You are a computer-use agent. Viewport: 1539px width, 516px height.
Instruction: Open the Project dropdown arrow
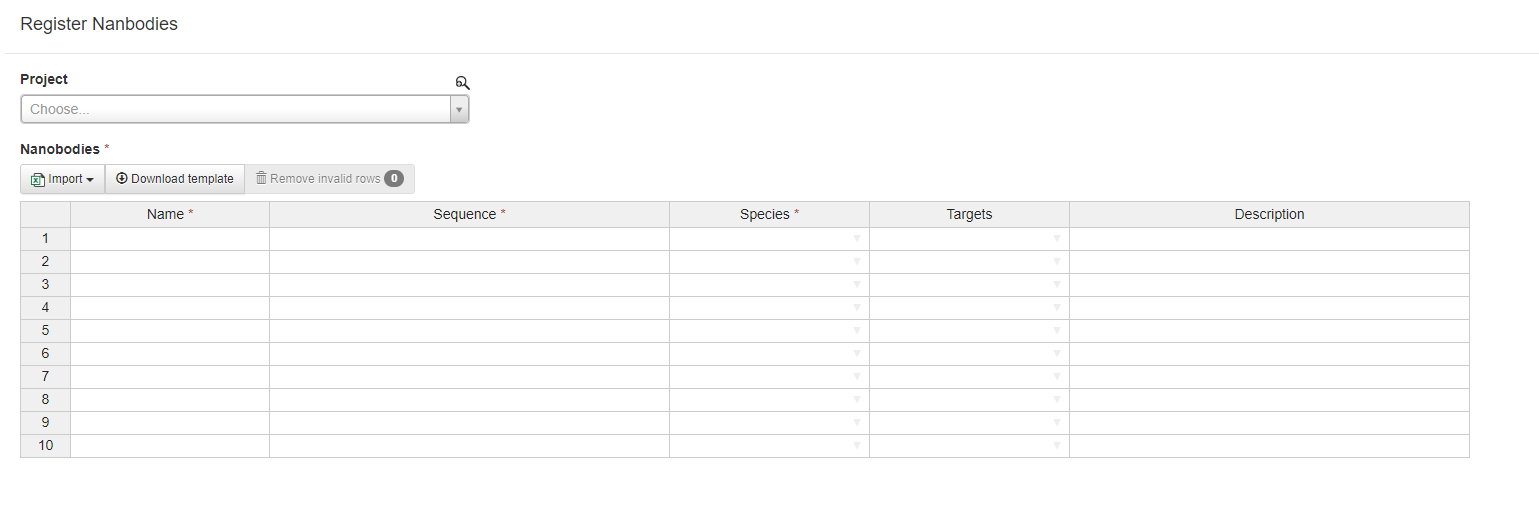459,110
